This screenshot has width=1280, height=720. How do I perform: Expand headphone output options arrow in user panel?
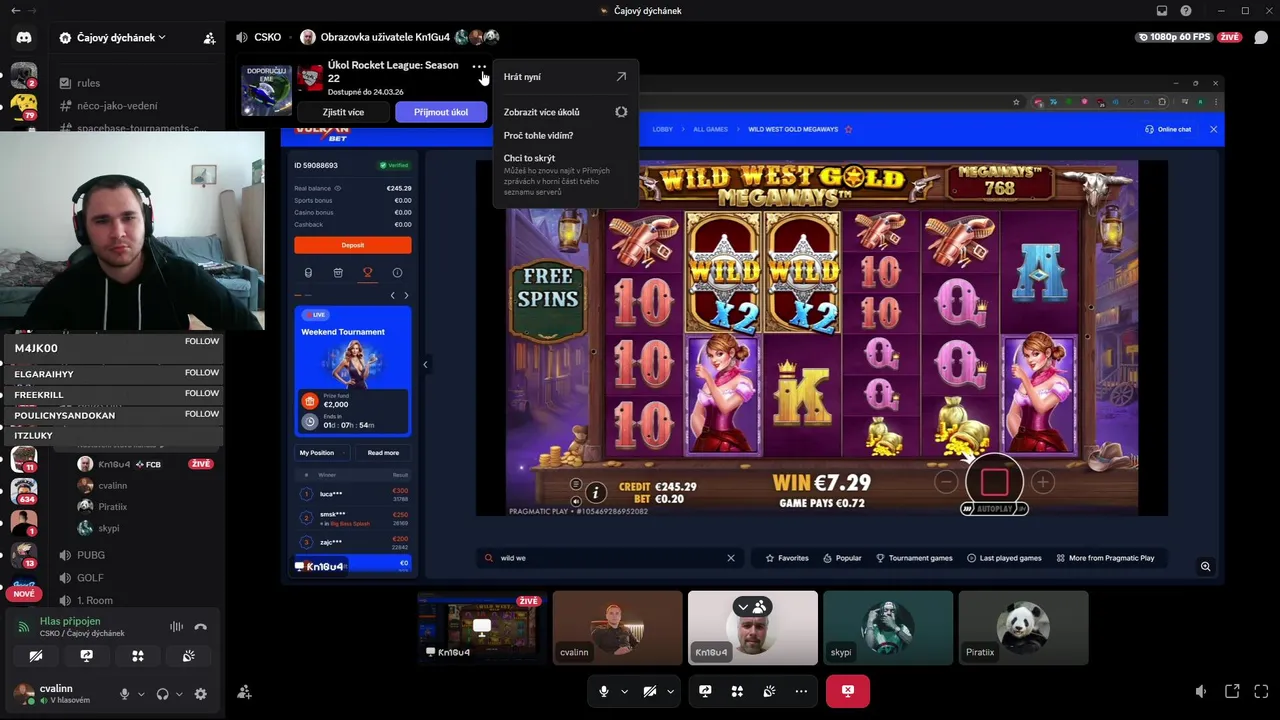click(x=179, y=694)
